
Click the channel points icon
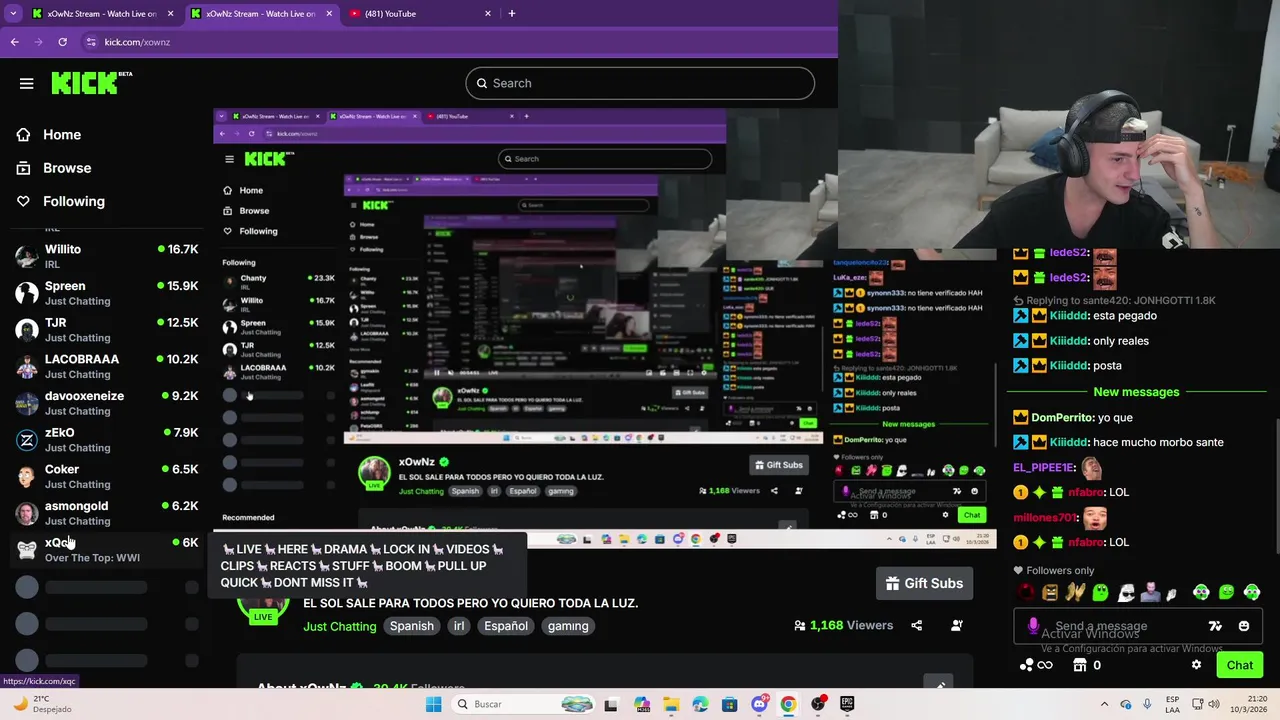(x=1026, y=665)
